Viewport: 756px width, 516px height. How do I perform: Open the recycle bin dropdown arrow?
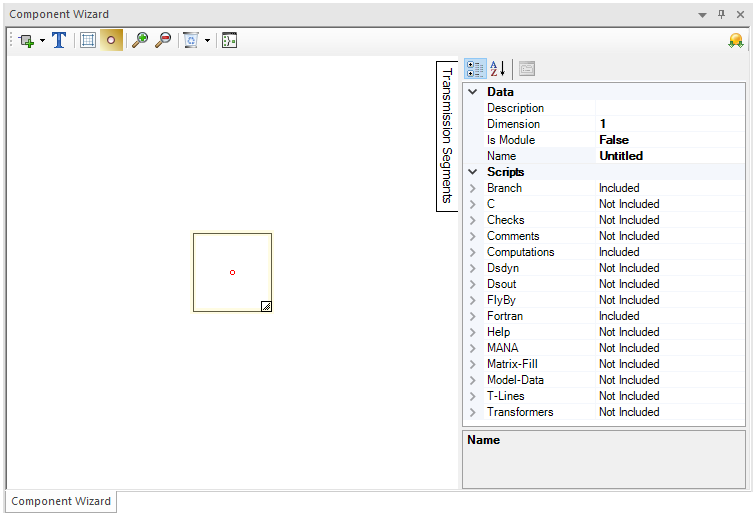pos(207,41)
